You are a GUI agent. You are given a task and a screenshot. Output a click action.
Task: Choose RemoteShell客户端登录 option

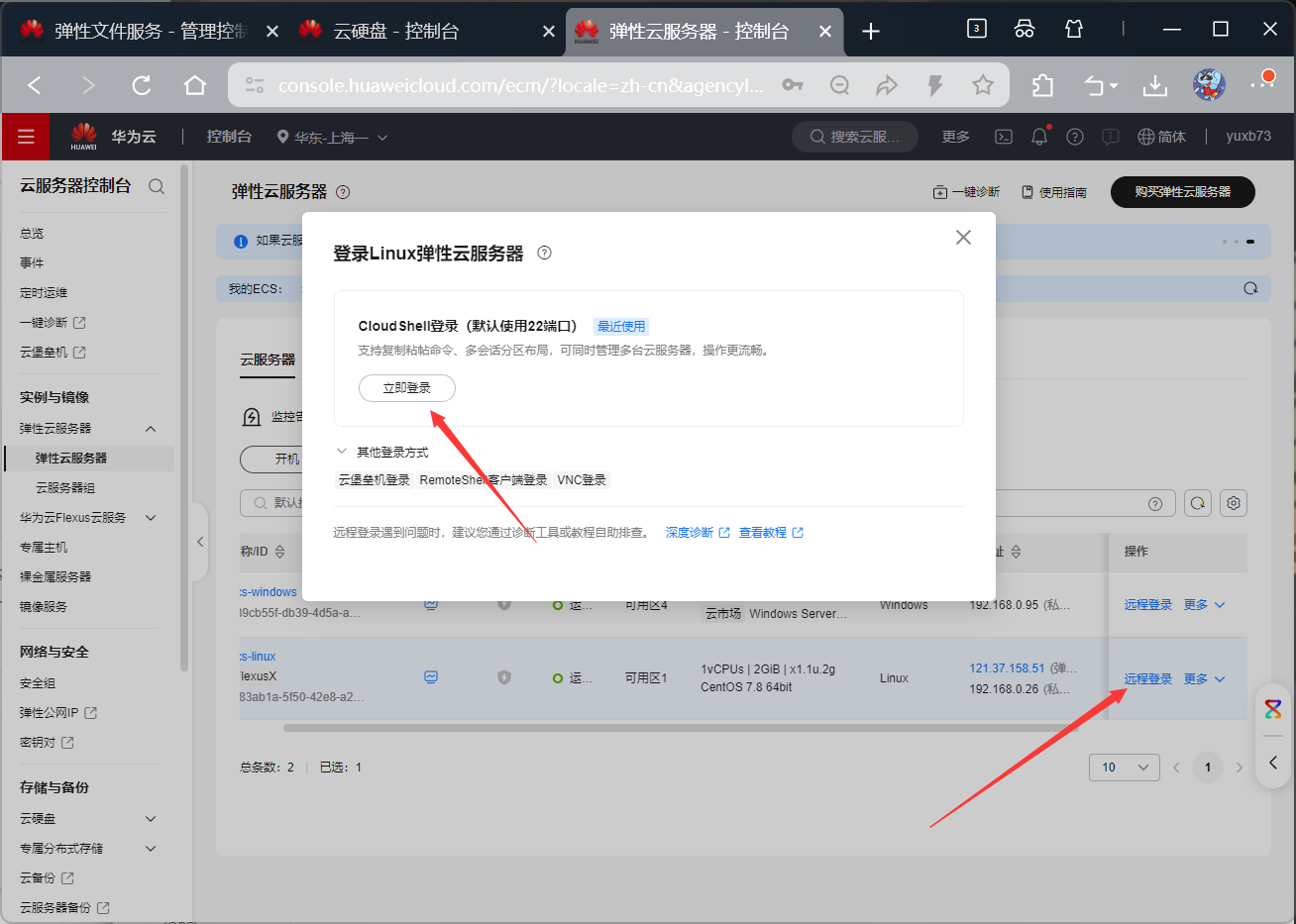[x=484, y=480]
